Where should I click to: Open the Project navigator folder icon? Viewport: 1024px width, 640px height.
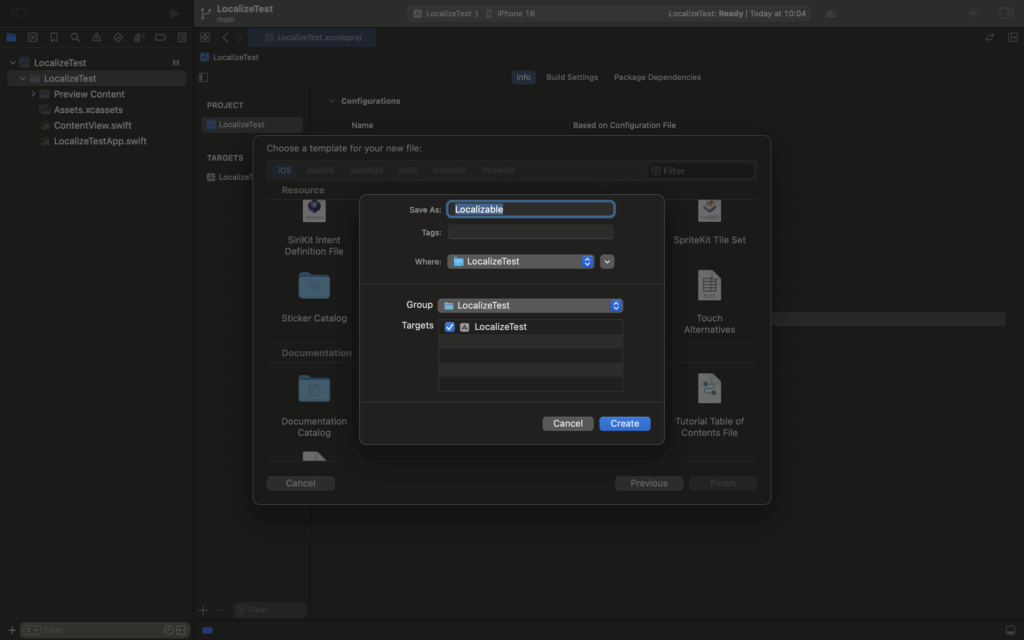coord(11,37)
